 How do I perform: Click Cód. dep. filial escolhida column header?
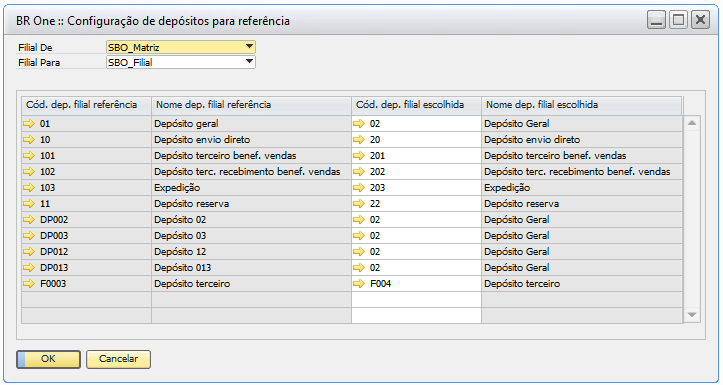pos(416,105)
